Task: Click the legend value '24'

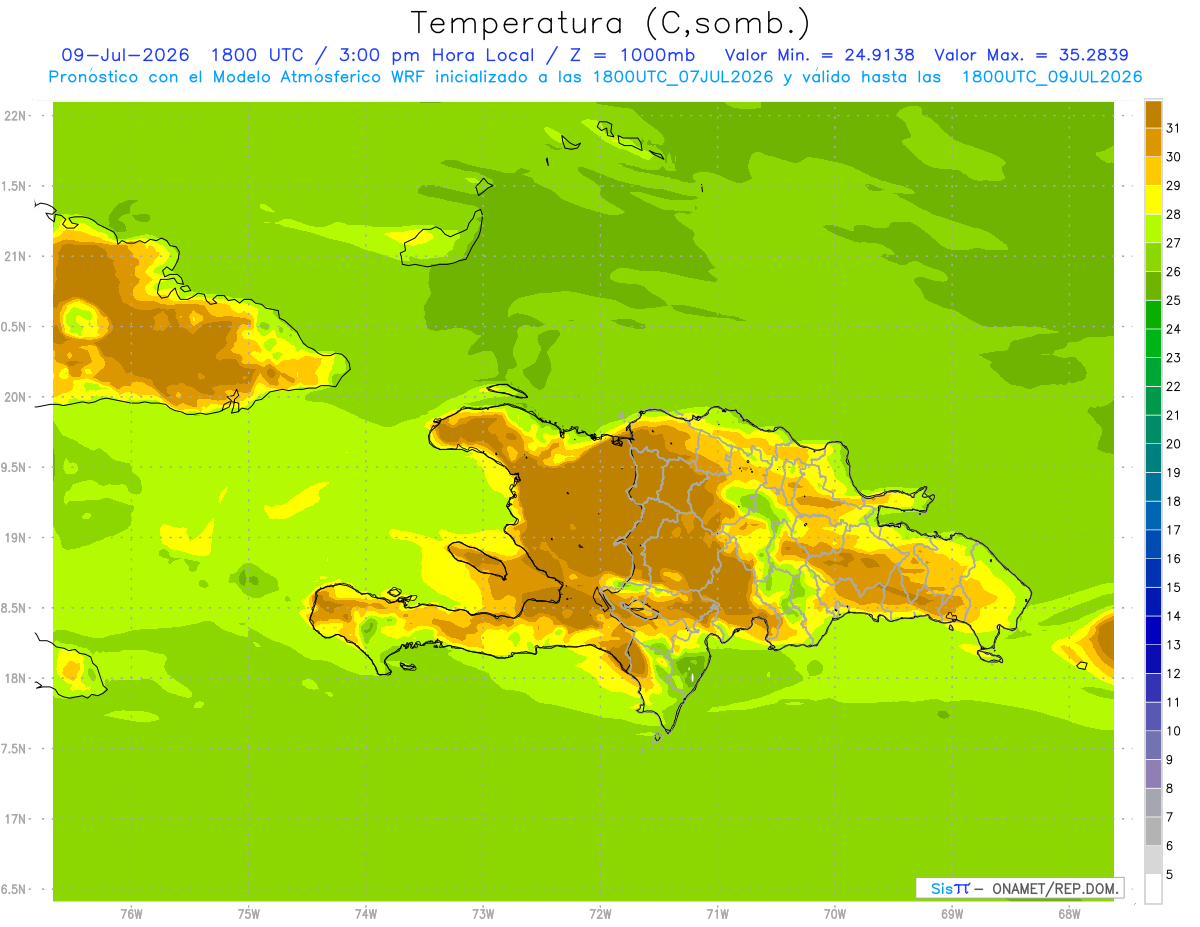Action: pos(1174,329)
